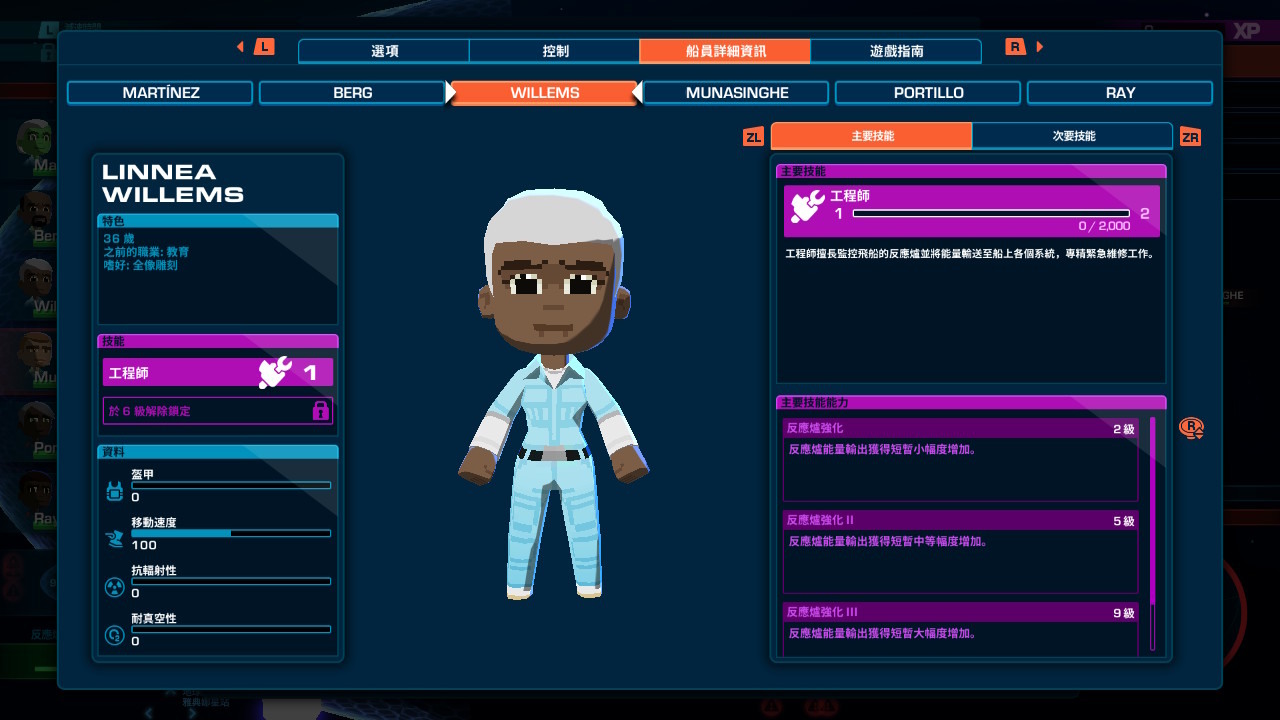Click the engineer XP progress bar
The height and width of the screenshot is (720, 1280).
(990, 213)
